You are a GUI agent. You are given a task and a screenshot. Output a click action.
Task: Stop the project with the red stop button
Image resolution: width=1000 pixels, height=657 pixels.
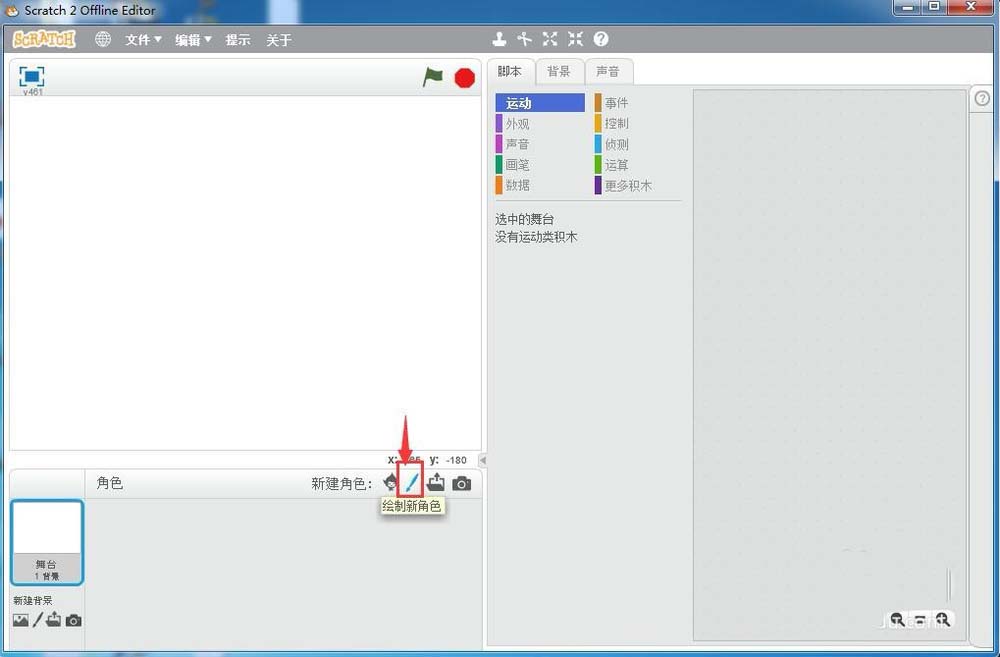464,77
